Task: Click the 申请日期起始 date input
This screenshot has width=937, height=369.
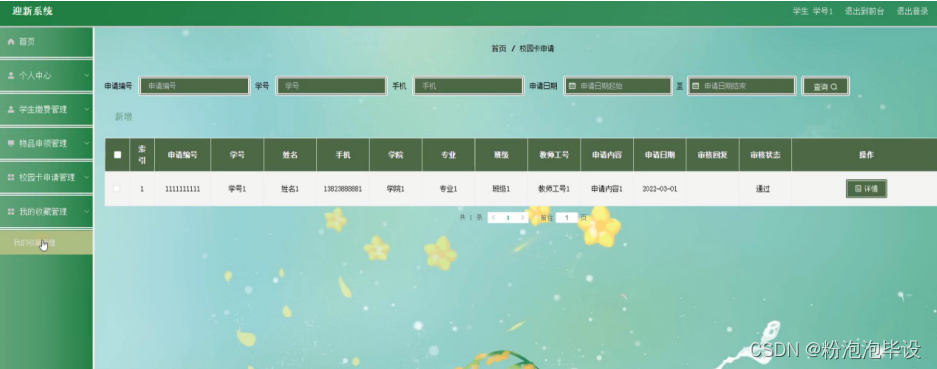Action: 618,86
